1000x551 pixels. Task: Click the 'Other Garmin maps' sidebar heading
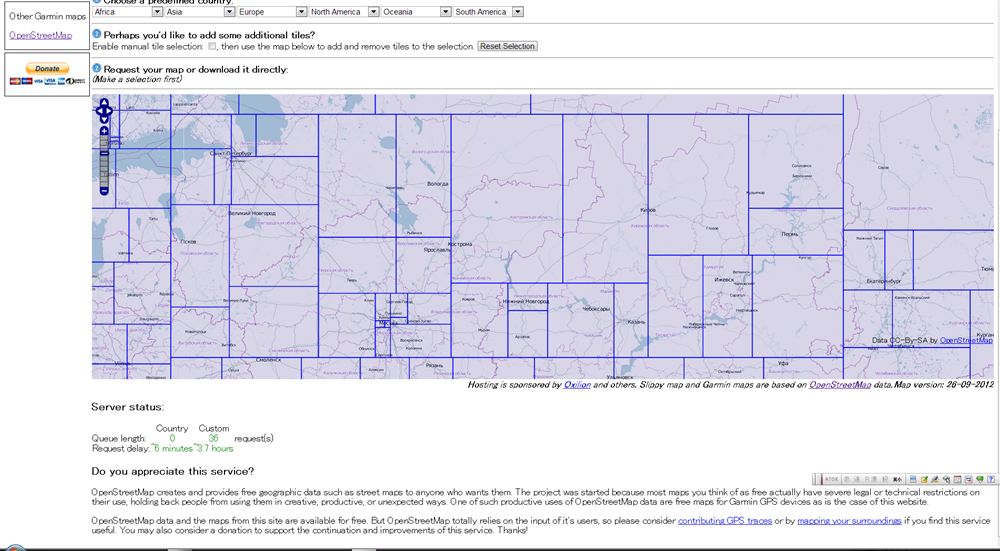(x=47, y=17)
